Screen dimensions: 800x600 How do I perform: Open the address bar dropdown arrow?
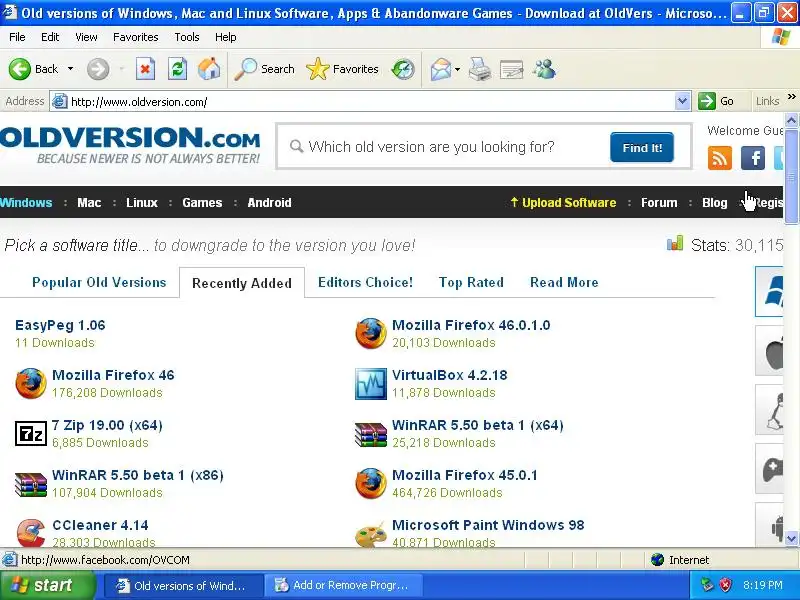point(682,101)
